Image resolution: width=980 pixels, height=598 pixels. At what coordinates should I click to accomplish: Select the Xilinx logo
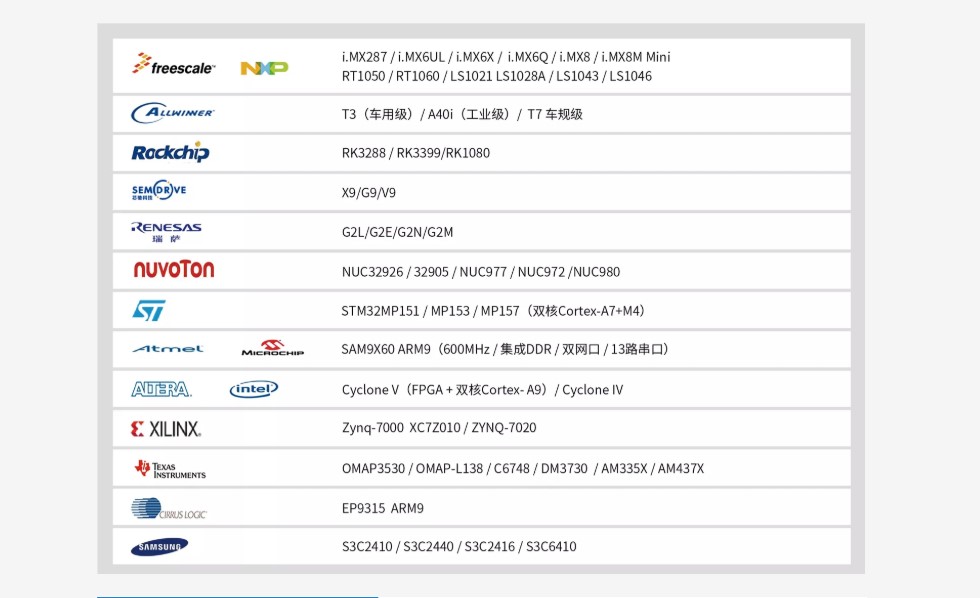point(166,428)
